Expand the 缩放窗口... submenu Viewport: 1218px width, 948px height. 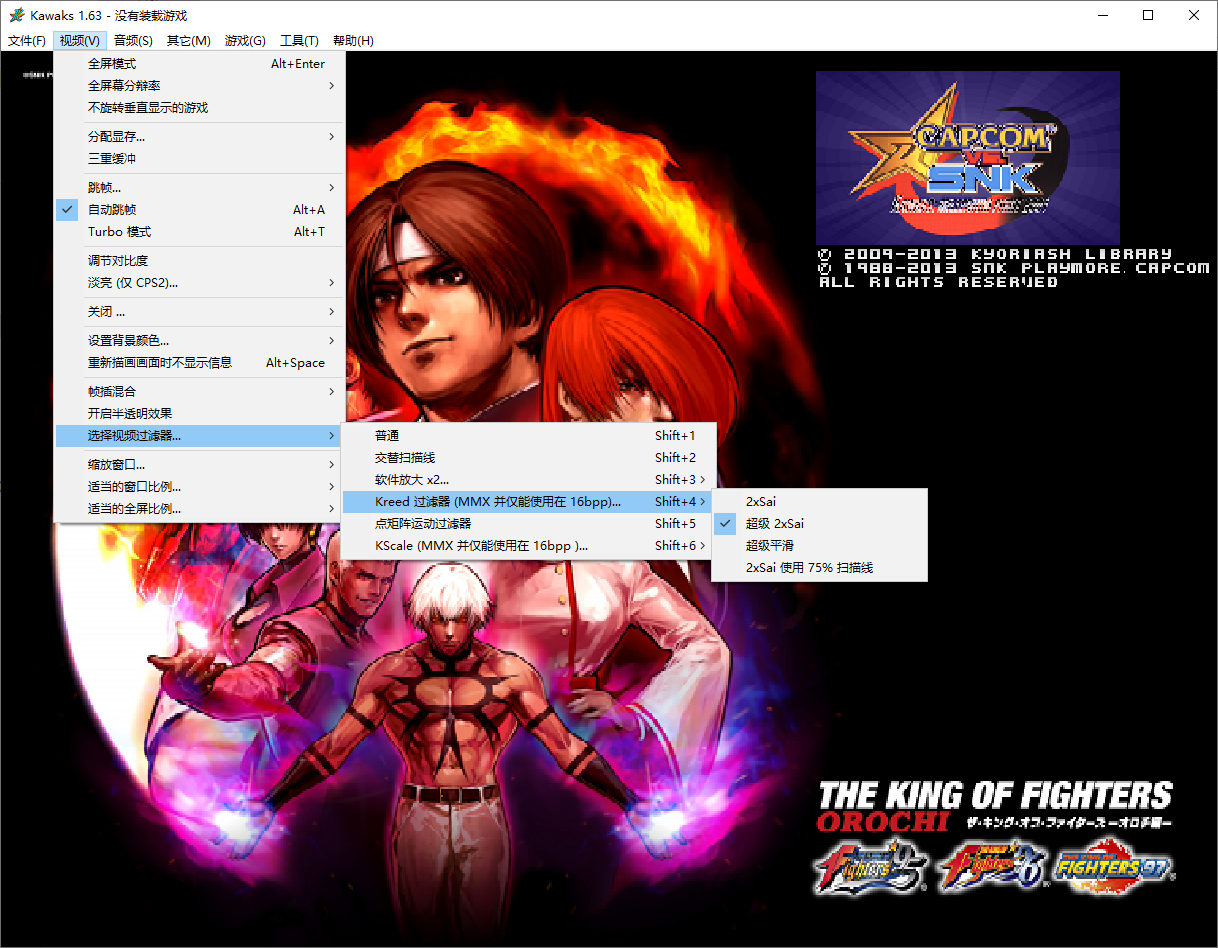200,465
